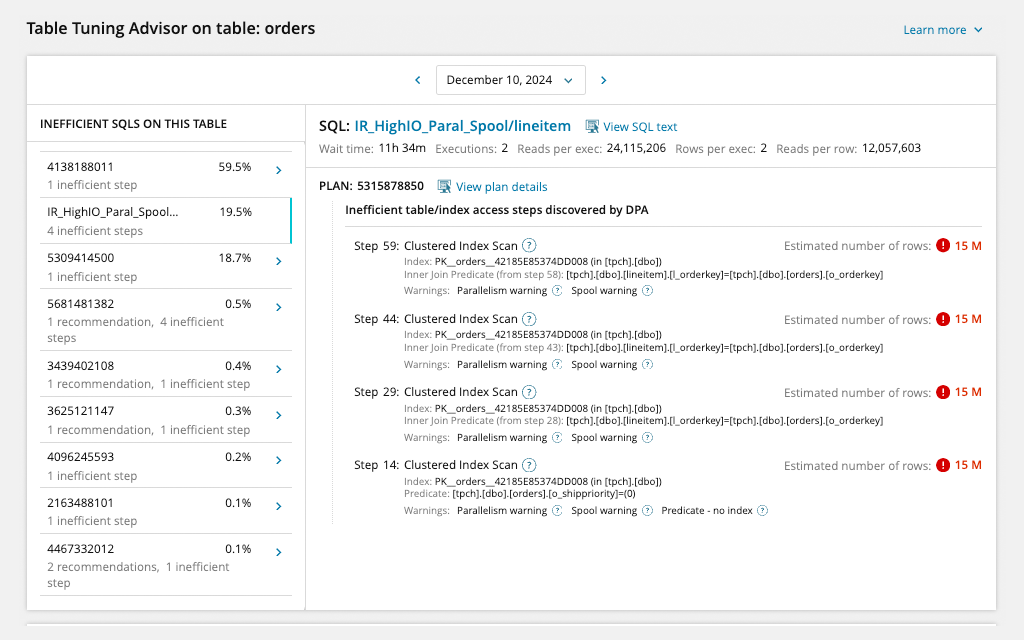
Task: Go to the next day
Action: pyautogui.click(x=603, y=80)
